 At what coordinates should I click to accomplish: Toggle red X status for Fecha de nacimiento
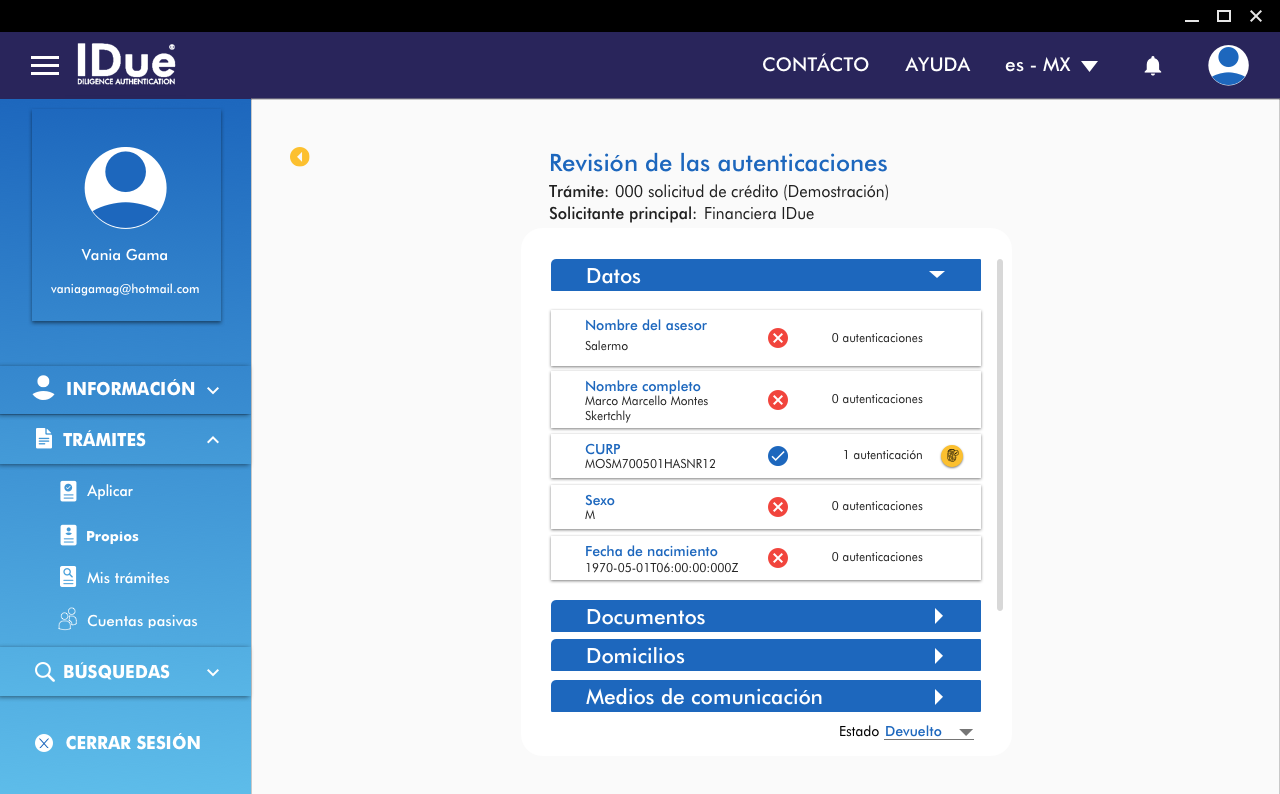pyautogui.click(x=777, y=557)
